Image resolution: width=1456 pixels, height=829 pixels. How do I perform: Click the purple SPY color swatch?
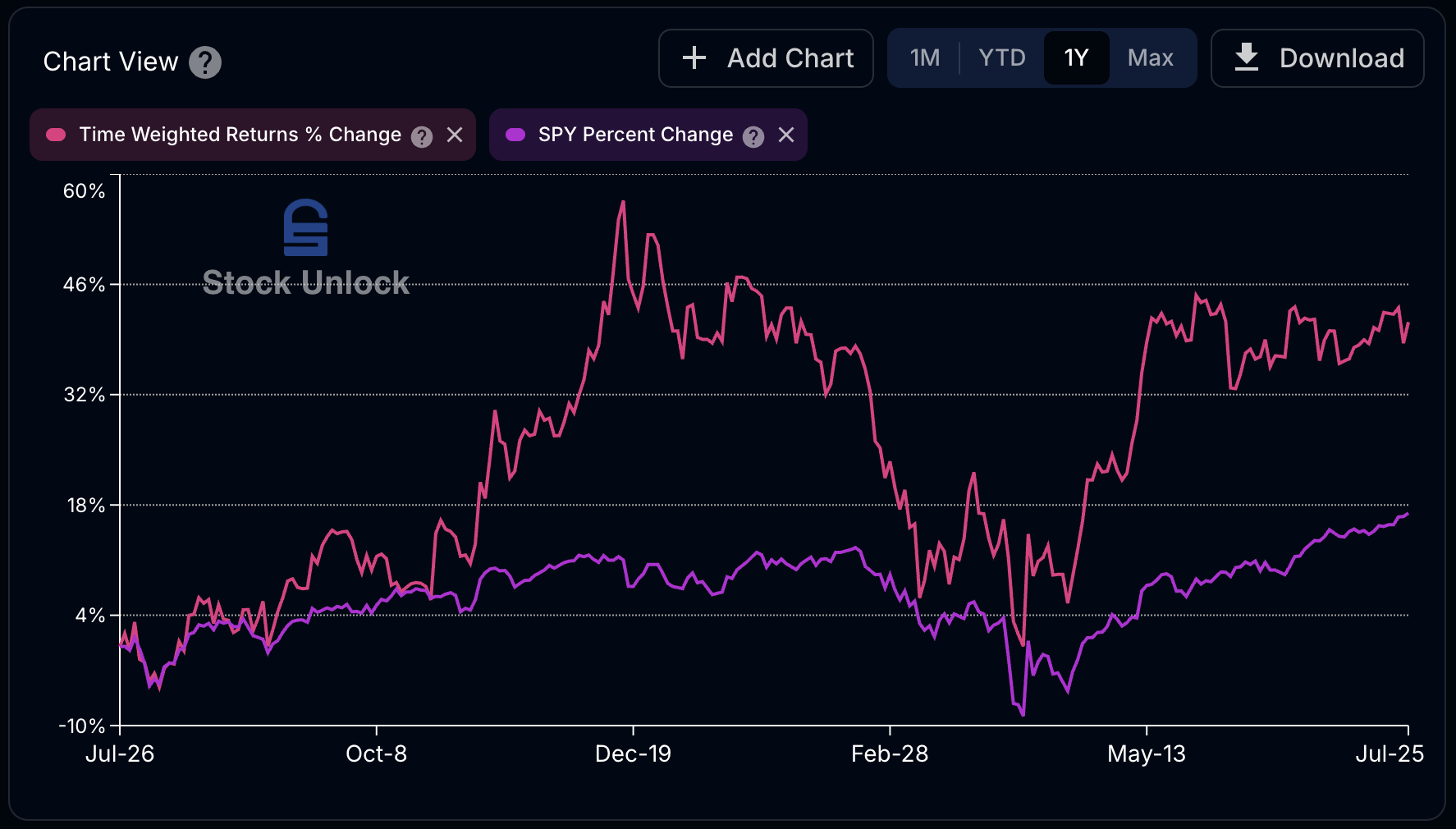pyautogui.click(x=515, y=135)
